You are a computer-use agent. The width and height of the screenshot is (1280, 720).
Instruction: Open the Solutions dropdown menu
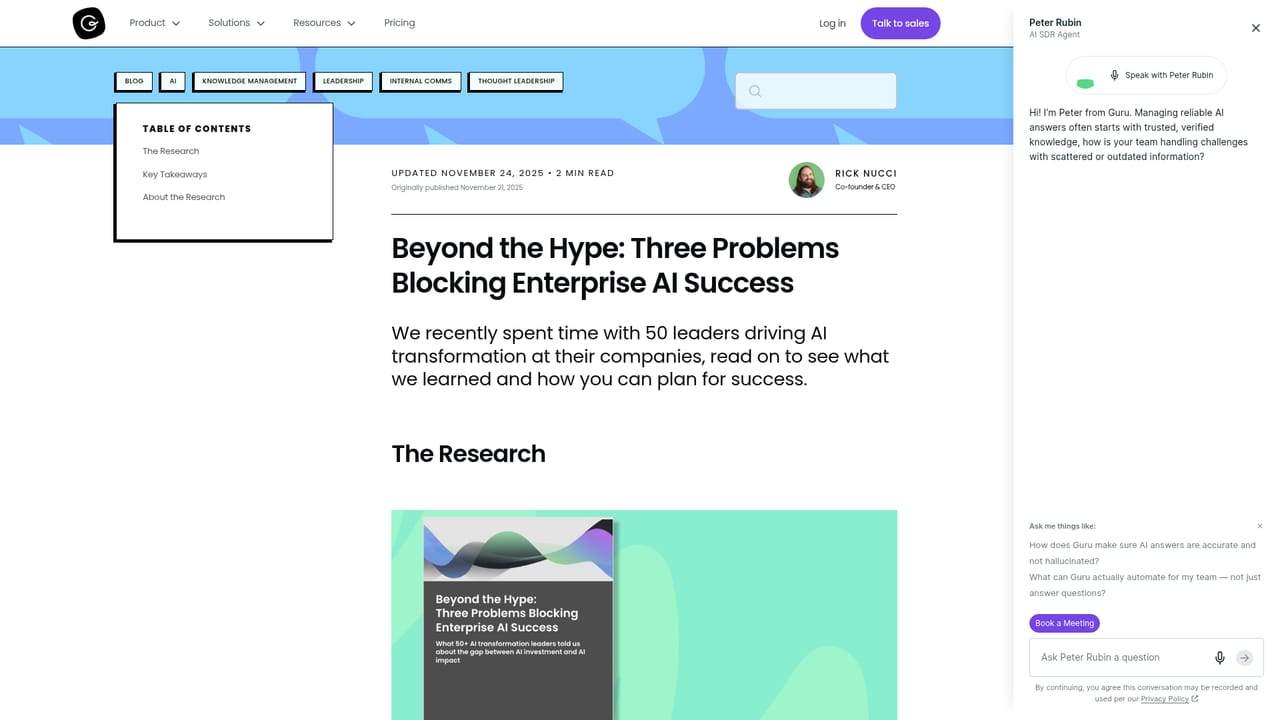click(x=237, y=23)
